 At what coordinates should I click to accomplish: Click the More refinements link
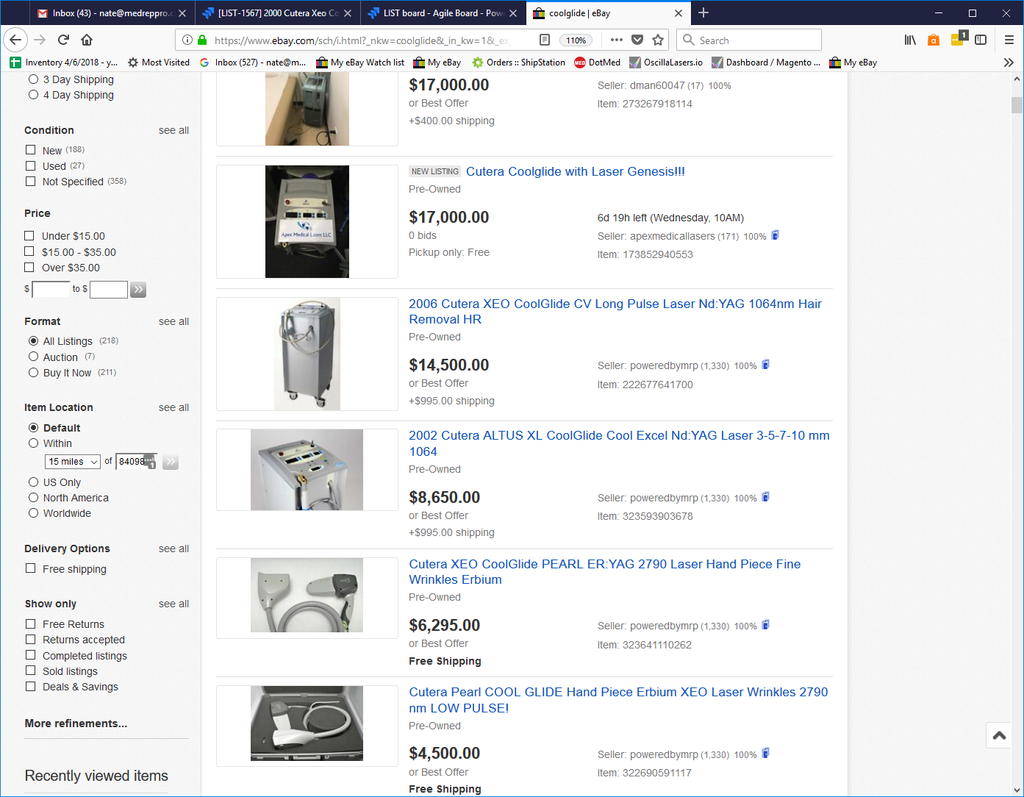(76, 723)
